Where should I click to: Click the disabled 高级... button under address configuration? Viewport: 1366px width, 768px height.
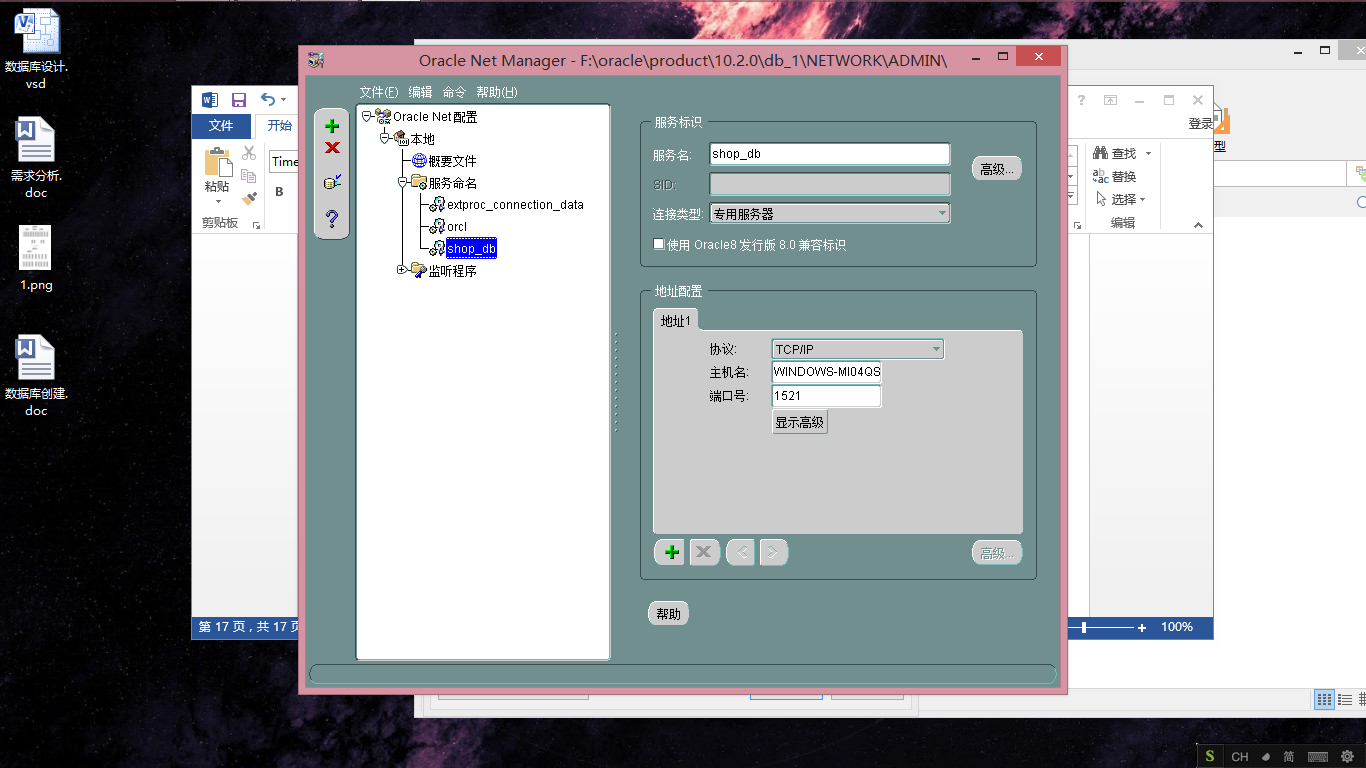tap(997, 553)
